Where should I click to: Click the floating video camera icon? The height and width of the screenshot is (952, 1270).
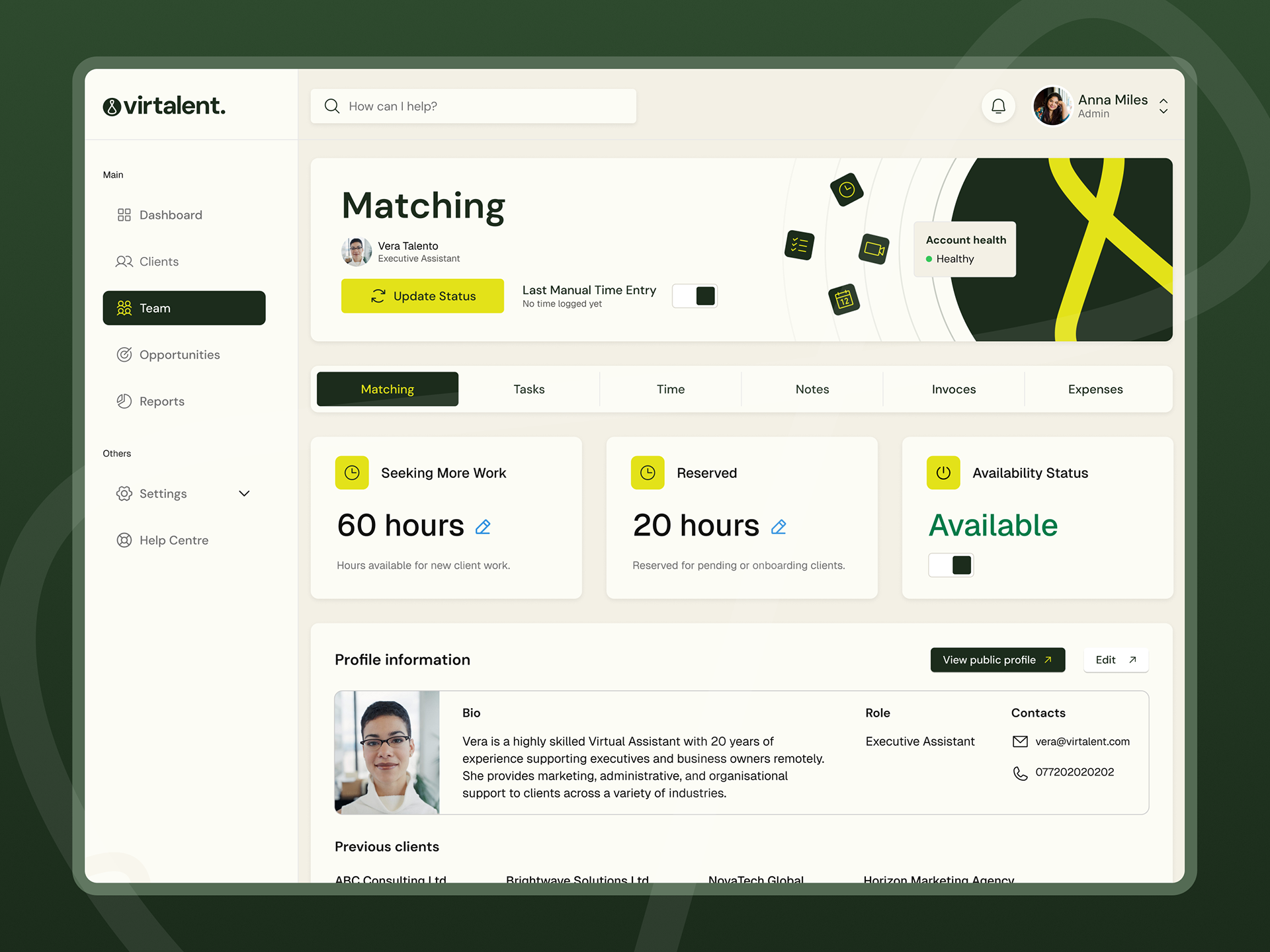(x=873, y=249)
